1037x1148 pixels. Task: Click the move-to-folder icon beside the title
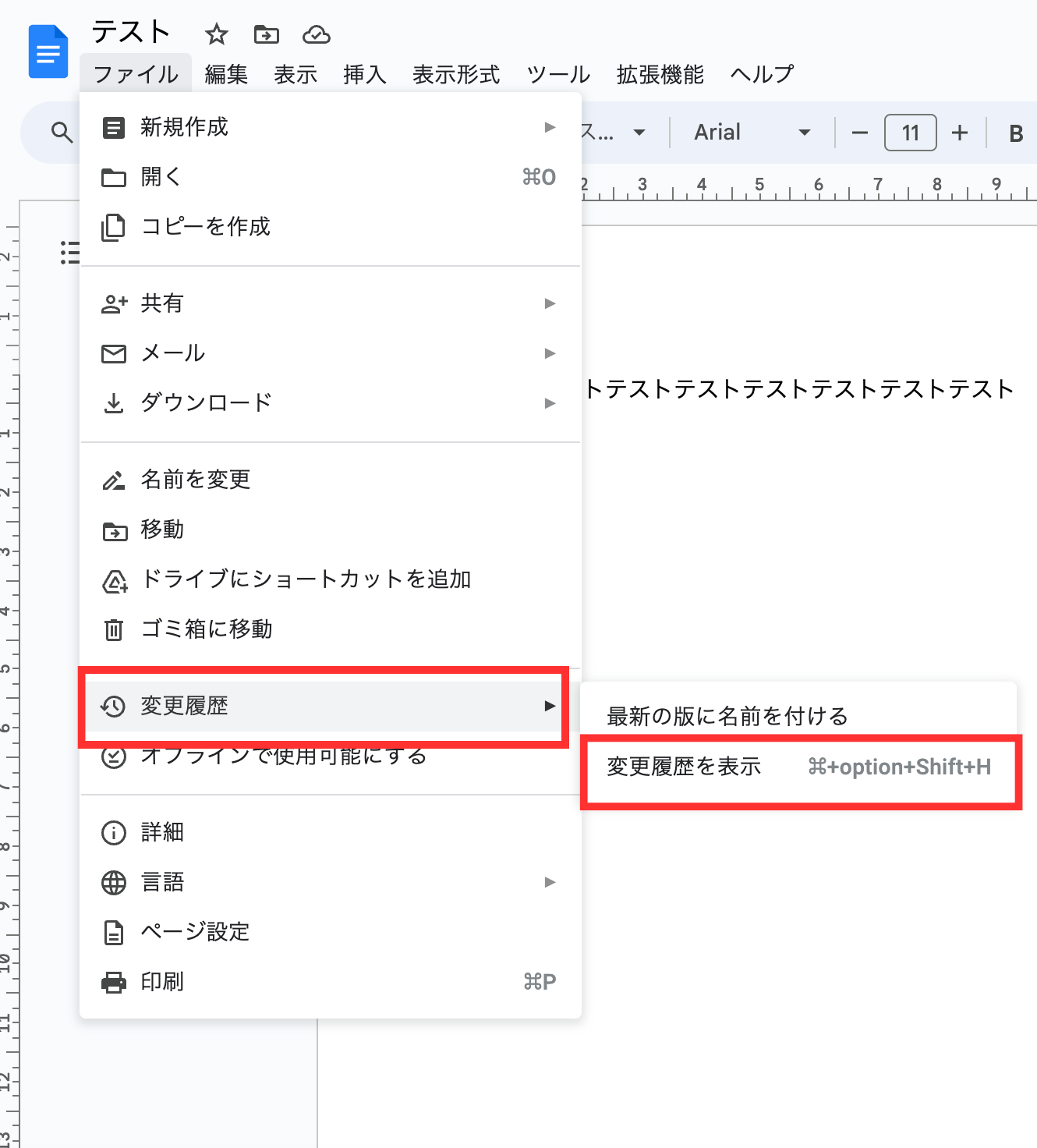266,34
